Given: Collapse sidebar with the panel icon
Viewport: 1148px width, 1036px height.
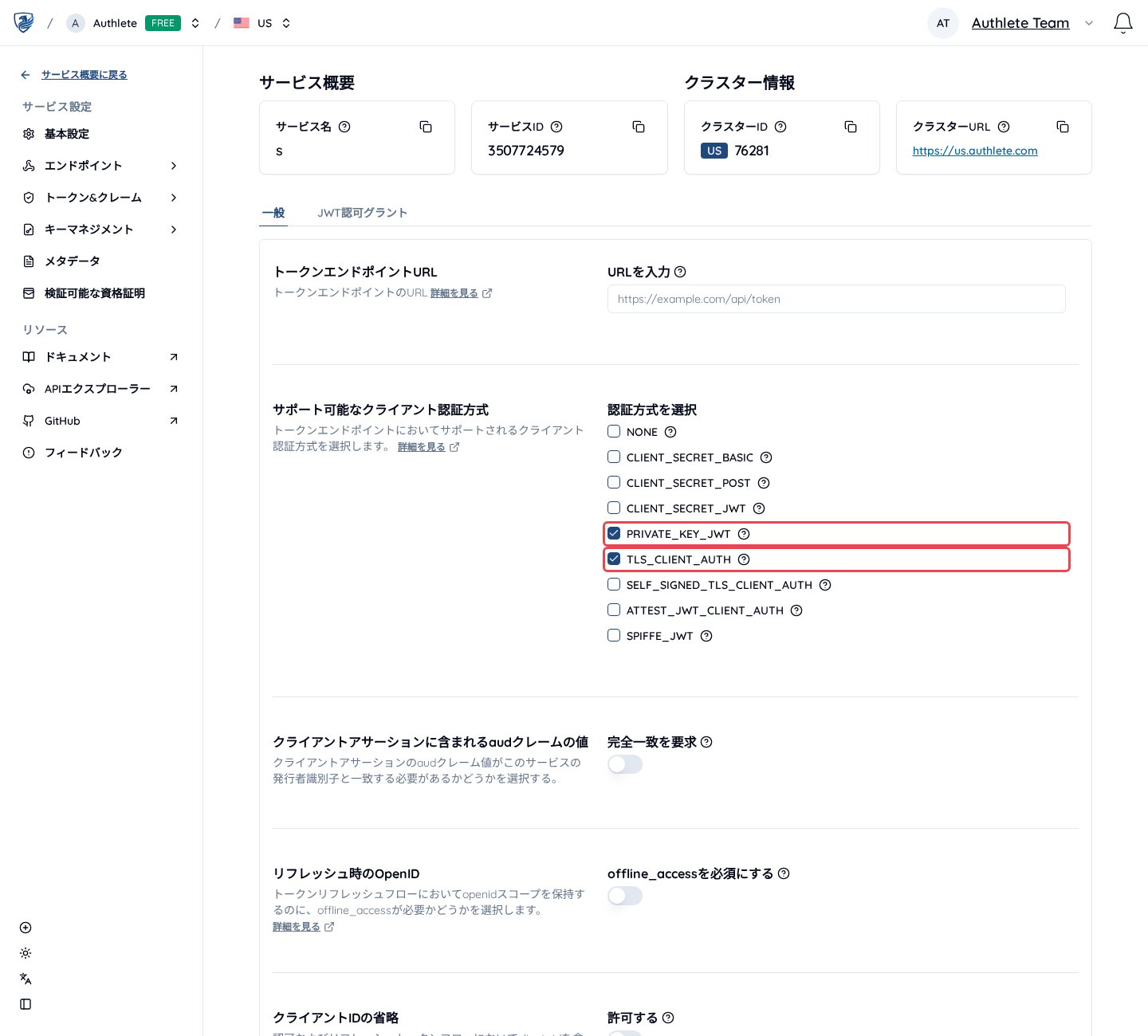Looking at the screenshot, I should tap(26, 1004).
